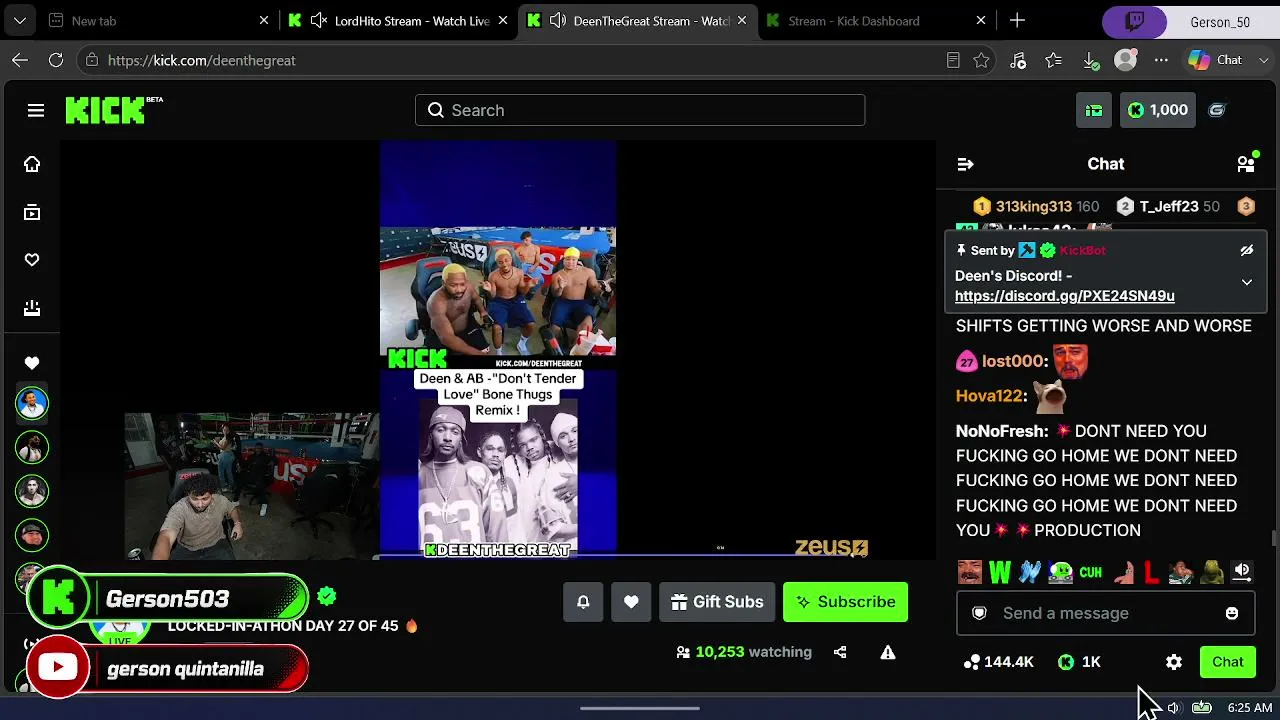Image resolution: width=1280 pixels, height=720 pixels.
Task: Open Deen's Discord invite link
Action: coord(1065,296)
